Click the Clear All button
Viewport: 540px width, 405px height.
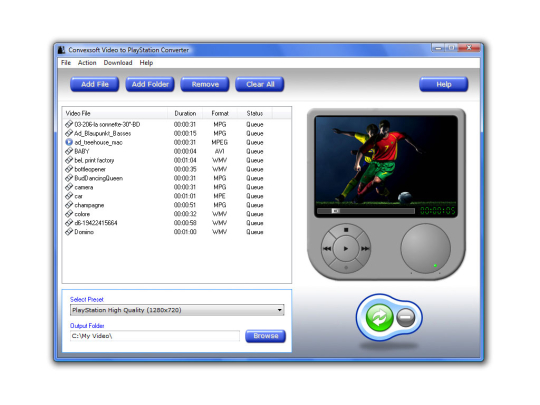pos(260,84)
